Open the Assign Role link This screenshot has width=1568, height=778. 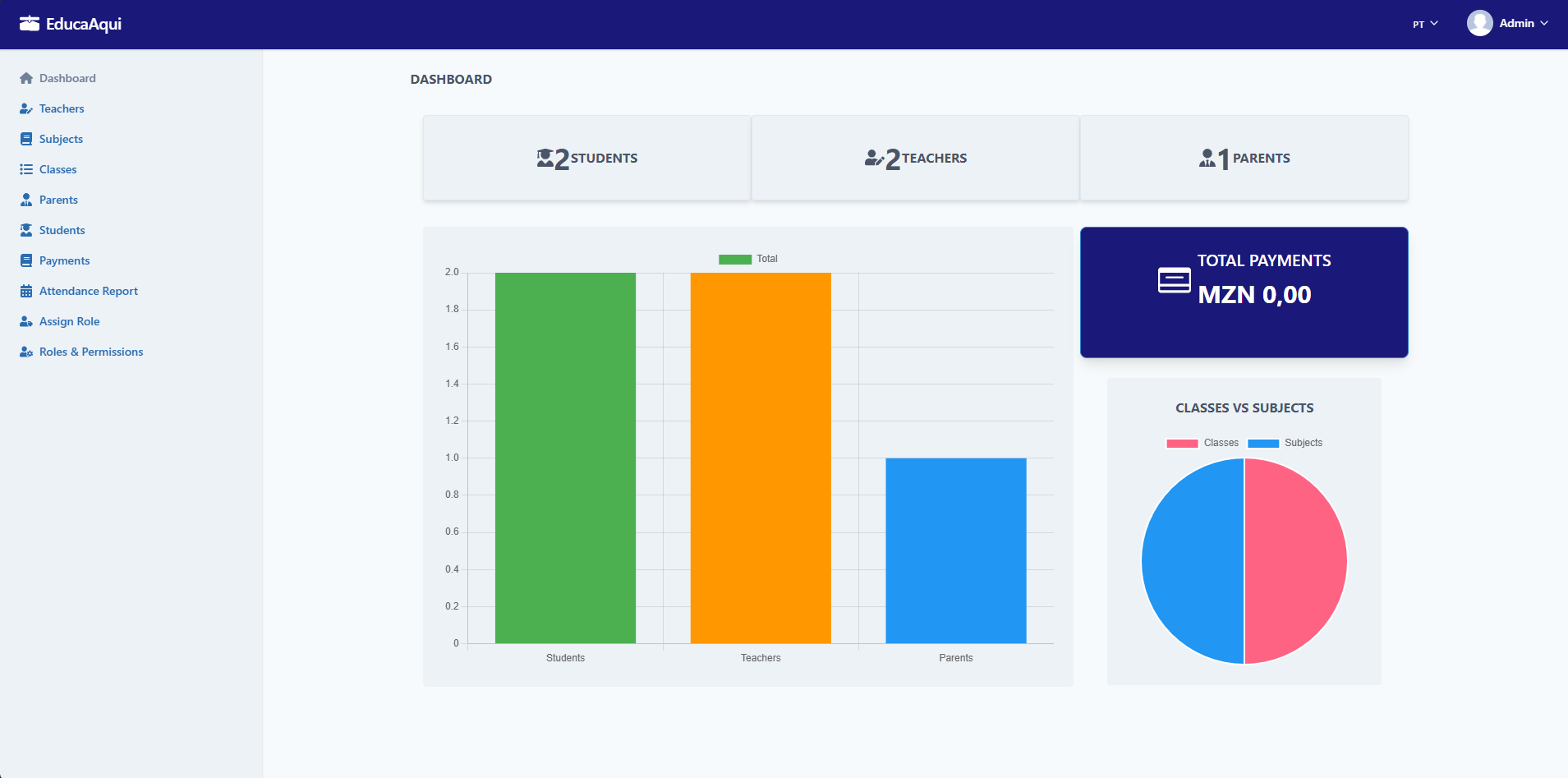click(69, 321)
